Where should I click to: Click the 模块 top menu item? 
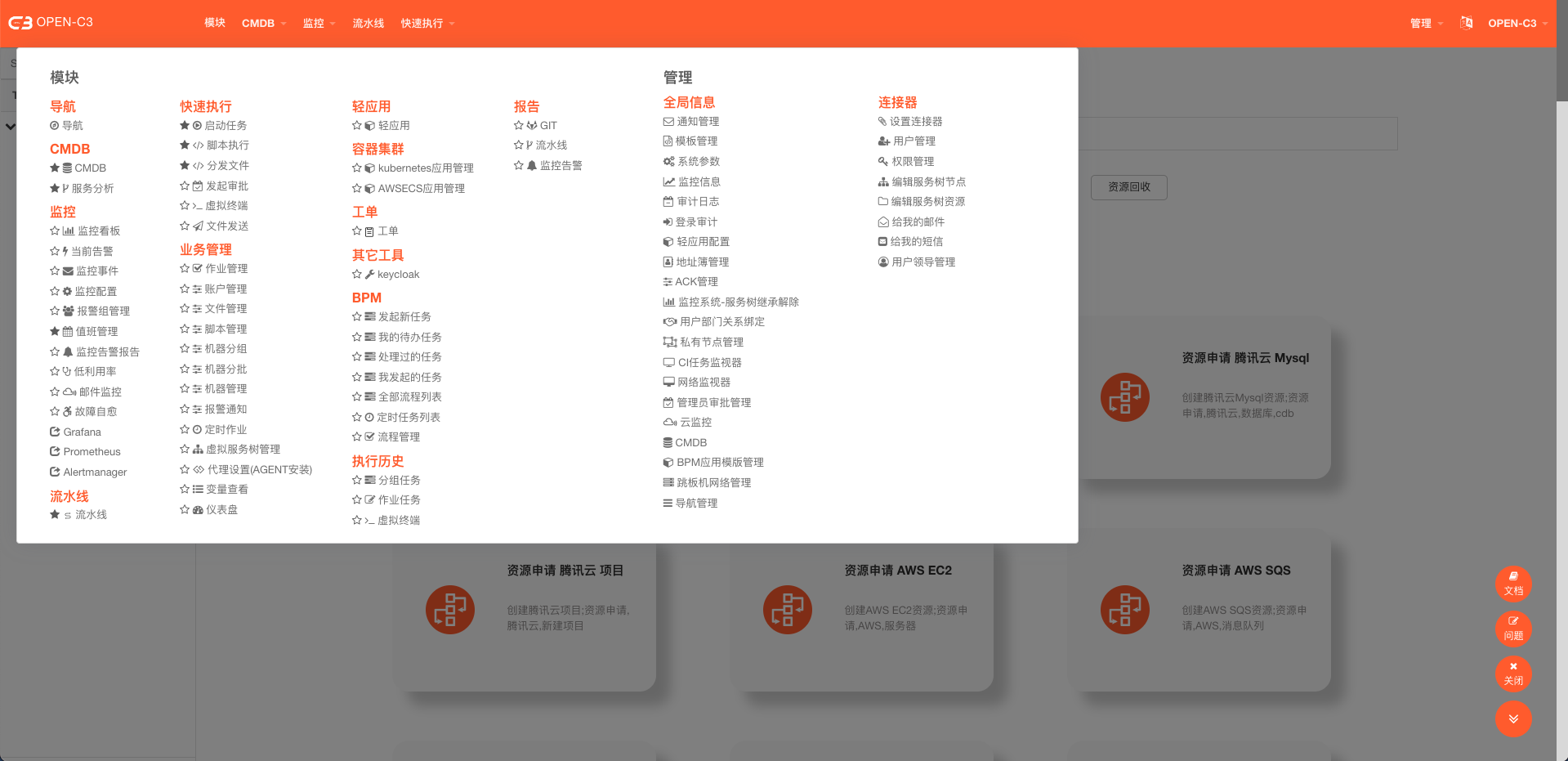click(215, 23)
